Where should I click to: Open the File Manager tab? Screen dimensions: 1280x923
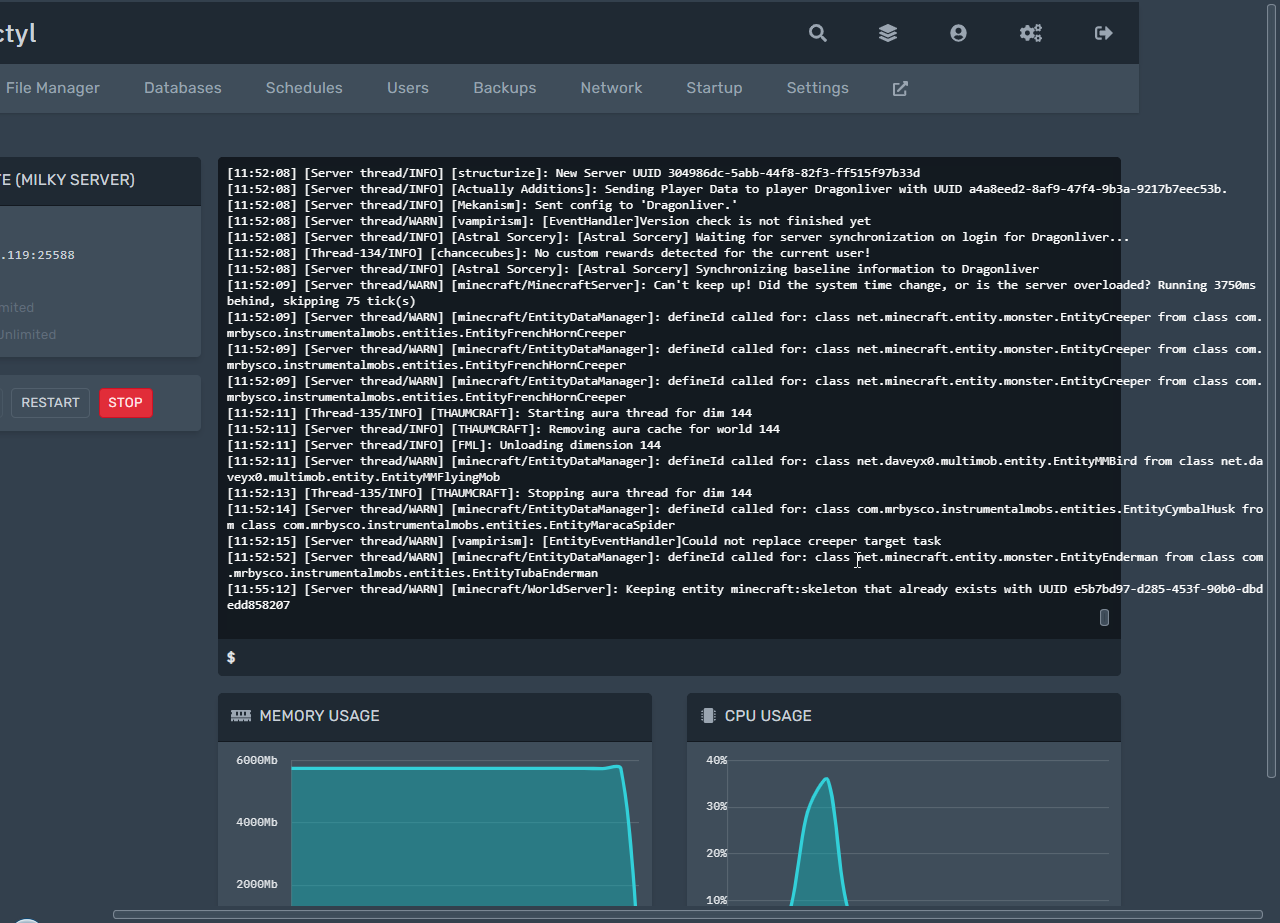pos(52,88)
